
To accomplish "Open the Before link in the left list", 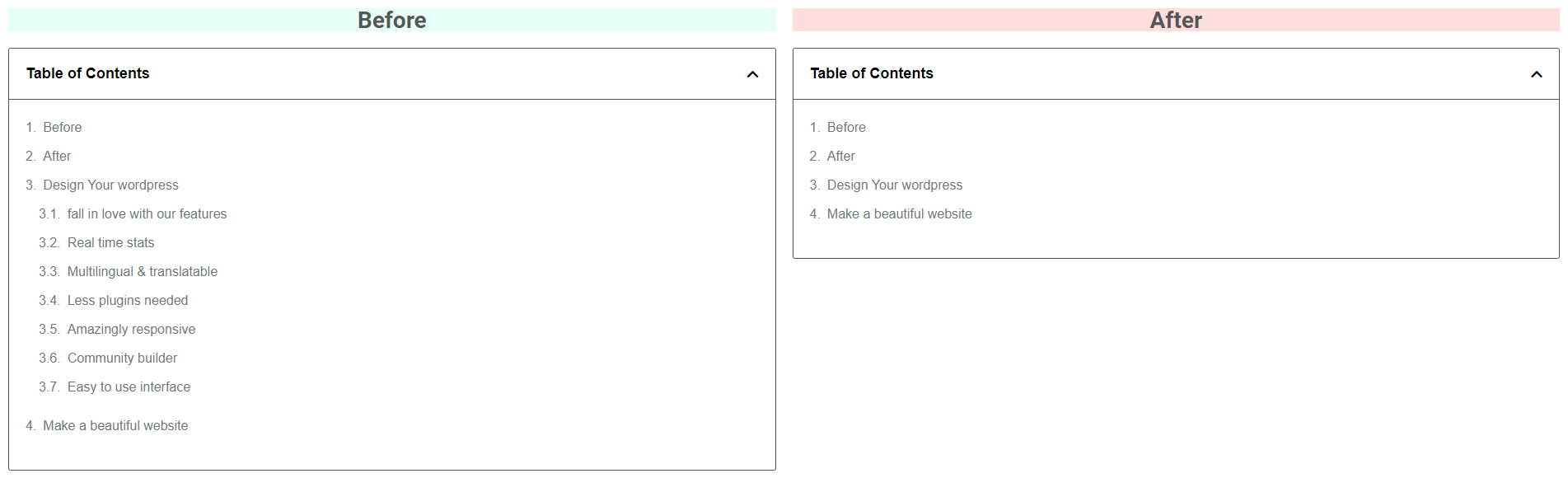I will pyautogui.click(x=62, y=127).
